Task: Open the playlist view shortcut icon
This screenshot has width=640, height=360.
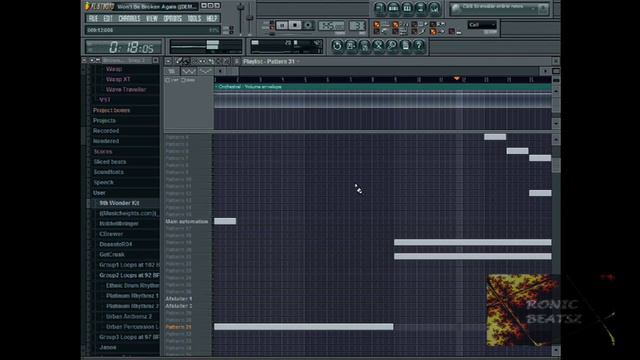Action: click(x=380, y=8)
